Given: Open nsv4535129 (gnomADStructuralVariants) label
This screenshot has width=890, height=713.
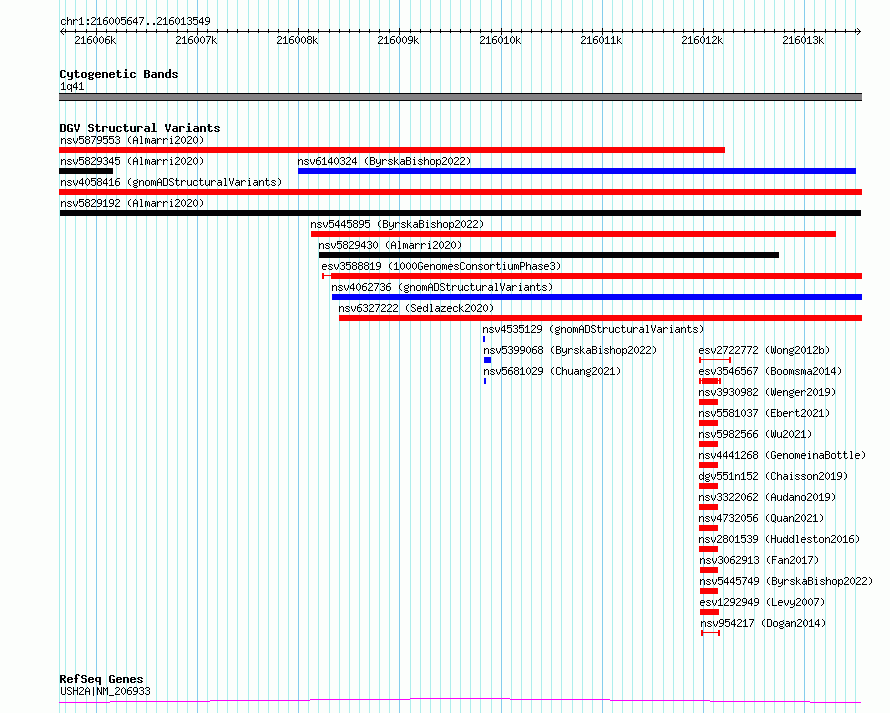Looking at the screenshot, I should coord(593,329).
